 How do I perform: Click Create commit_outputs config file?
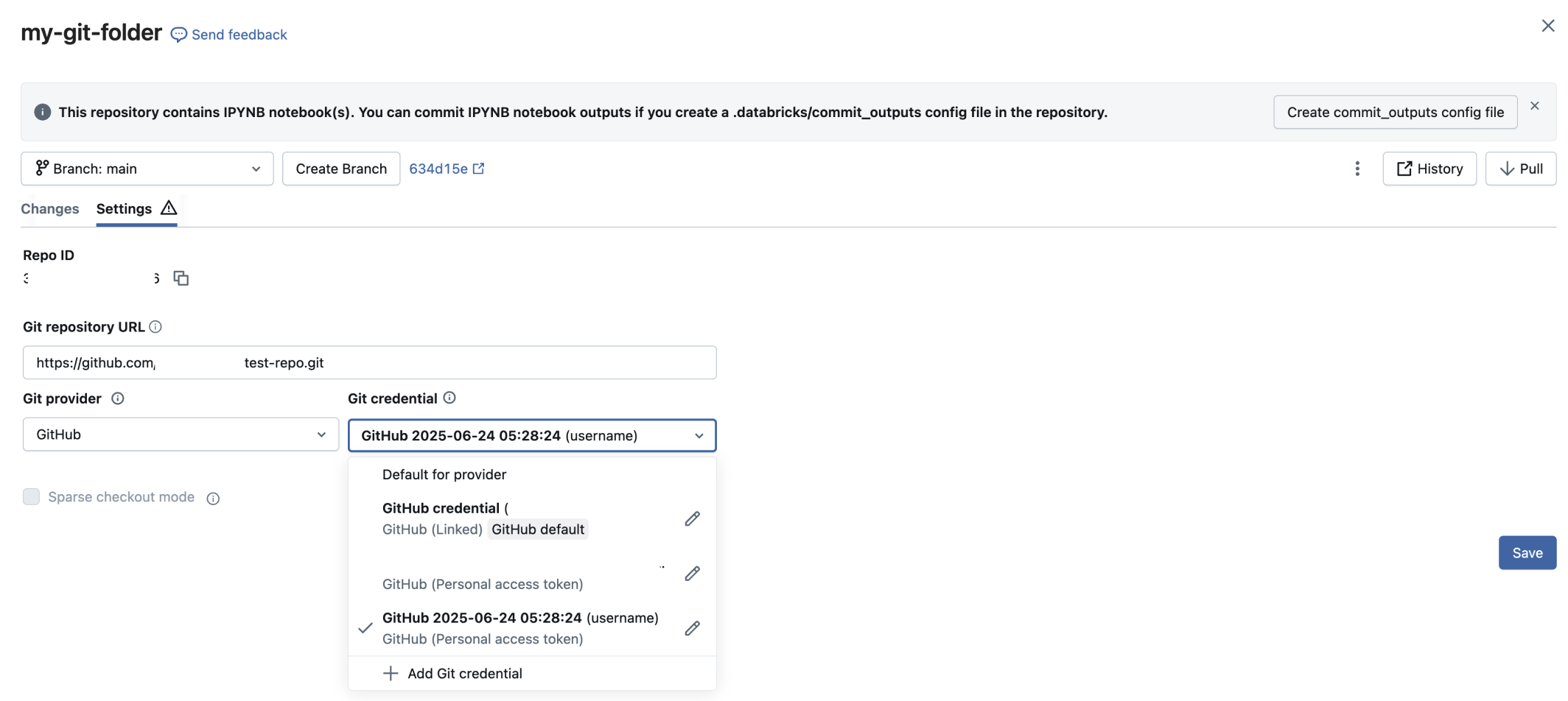(1395, 112)
